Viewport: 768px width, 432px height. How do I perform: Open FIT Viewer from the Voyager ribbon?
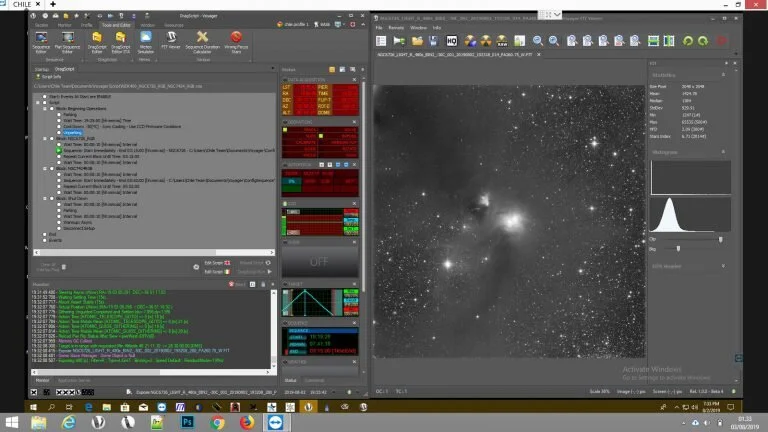(x=171, y=40)
